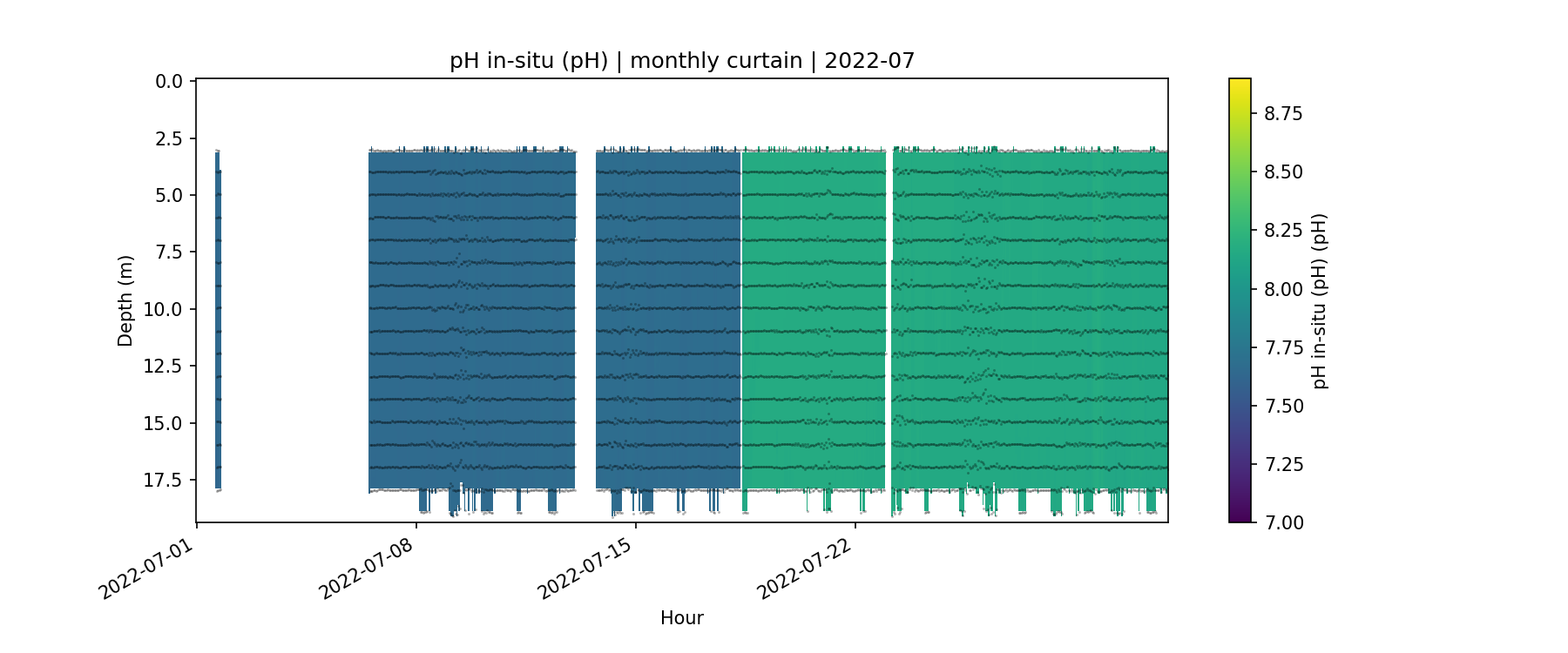Pick the dark purple bottom of the colorbar
1568x653 pixels.
pyautogui.click(x=1240, y=517)
